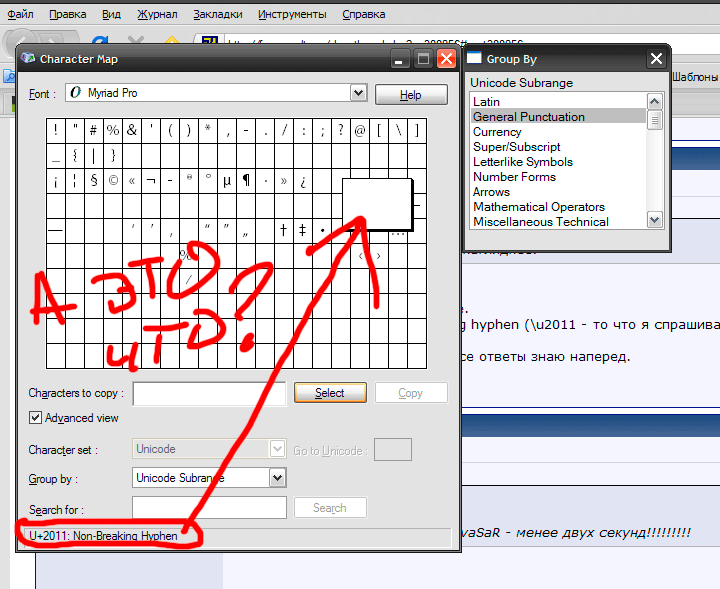Pick the backslash \ character cell
Image resolution: width=720 pixels, height=589 pixels.
[x=398, y=130]
